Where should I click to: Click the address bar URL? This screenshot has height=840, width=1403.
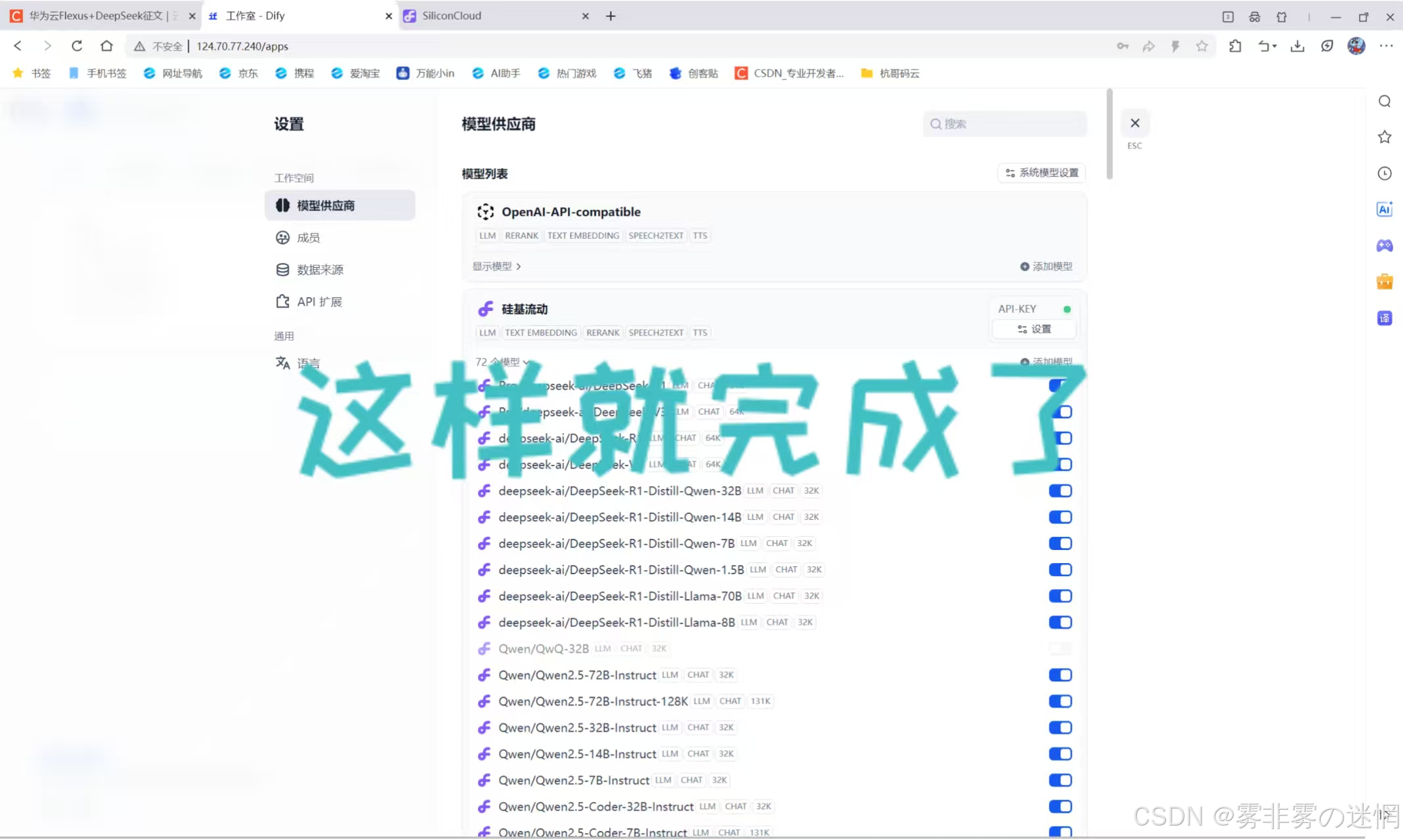point(242,46)
